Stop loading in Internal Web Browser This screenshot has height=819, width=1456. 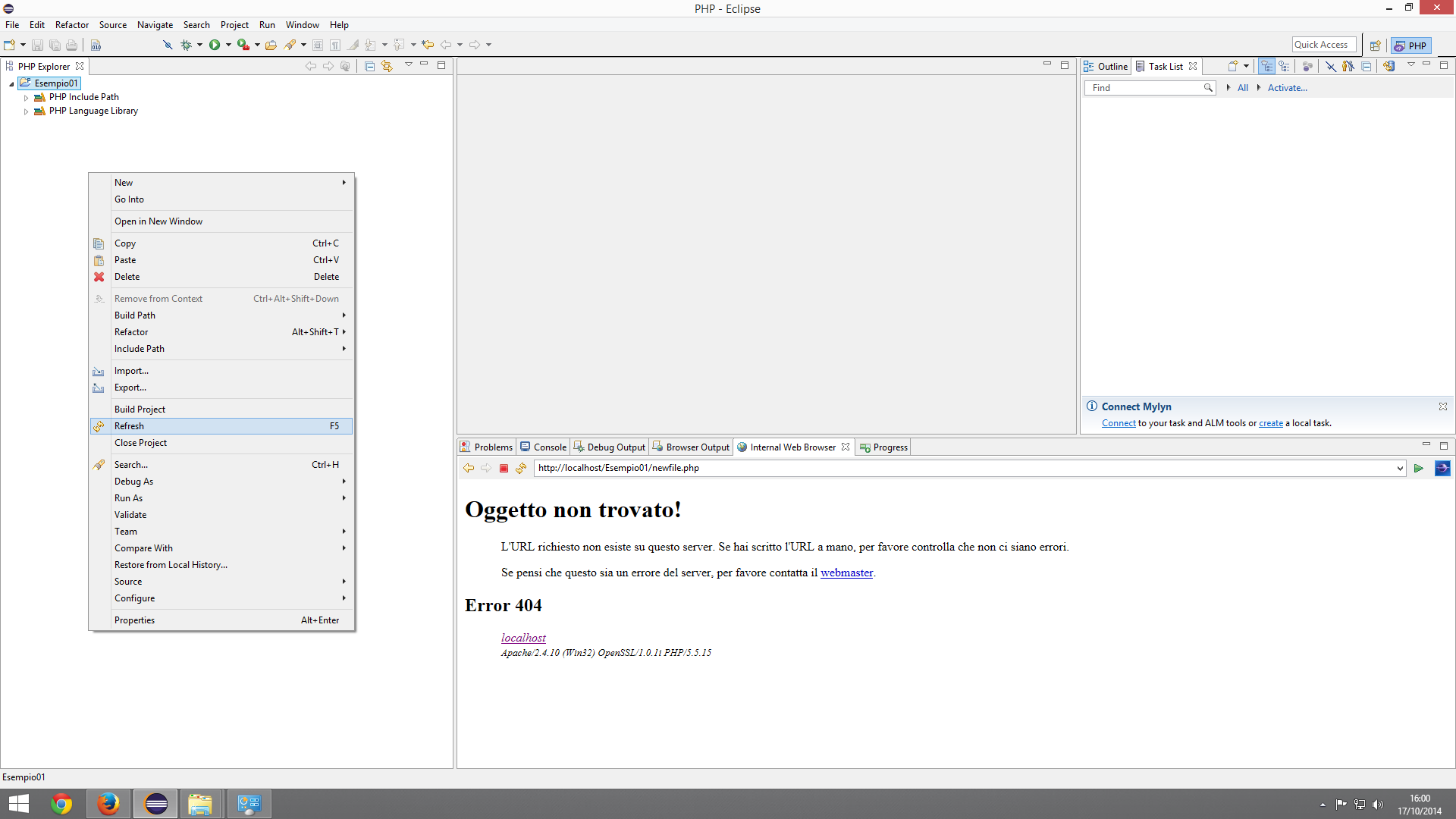coord(504,469)
